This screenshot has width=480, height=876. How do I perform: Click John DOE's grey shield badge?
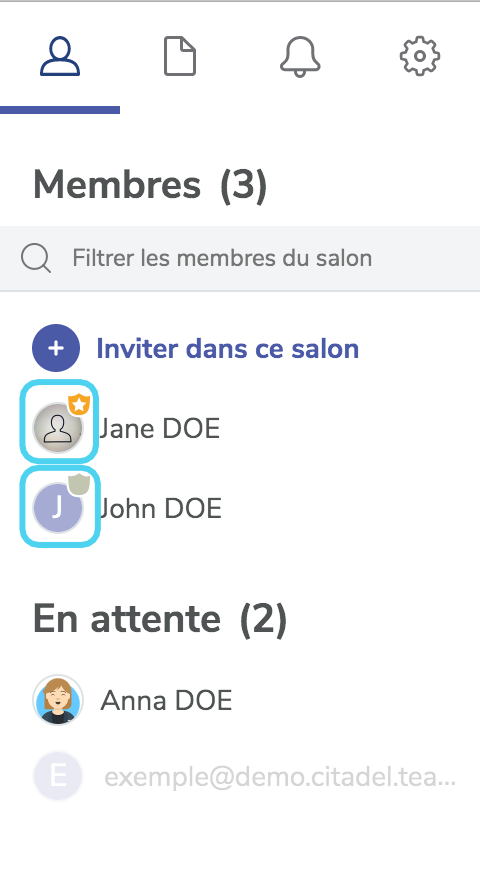point(79,484)
